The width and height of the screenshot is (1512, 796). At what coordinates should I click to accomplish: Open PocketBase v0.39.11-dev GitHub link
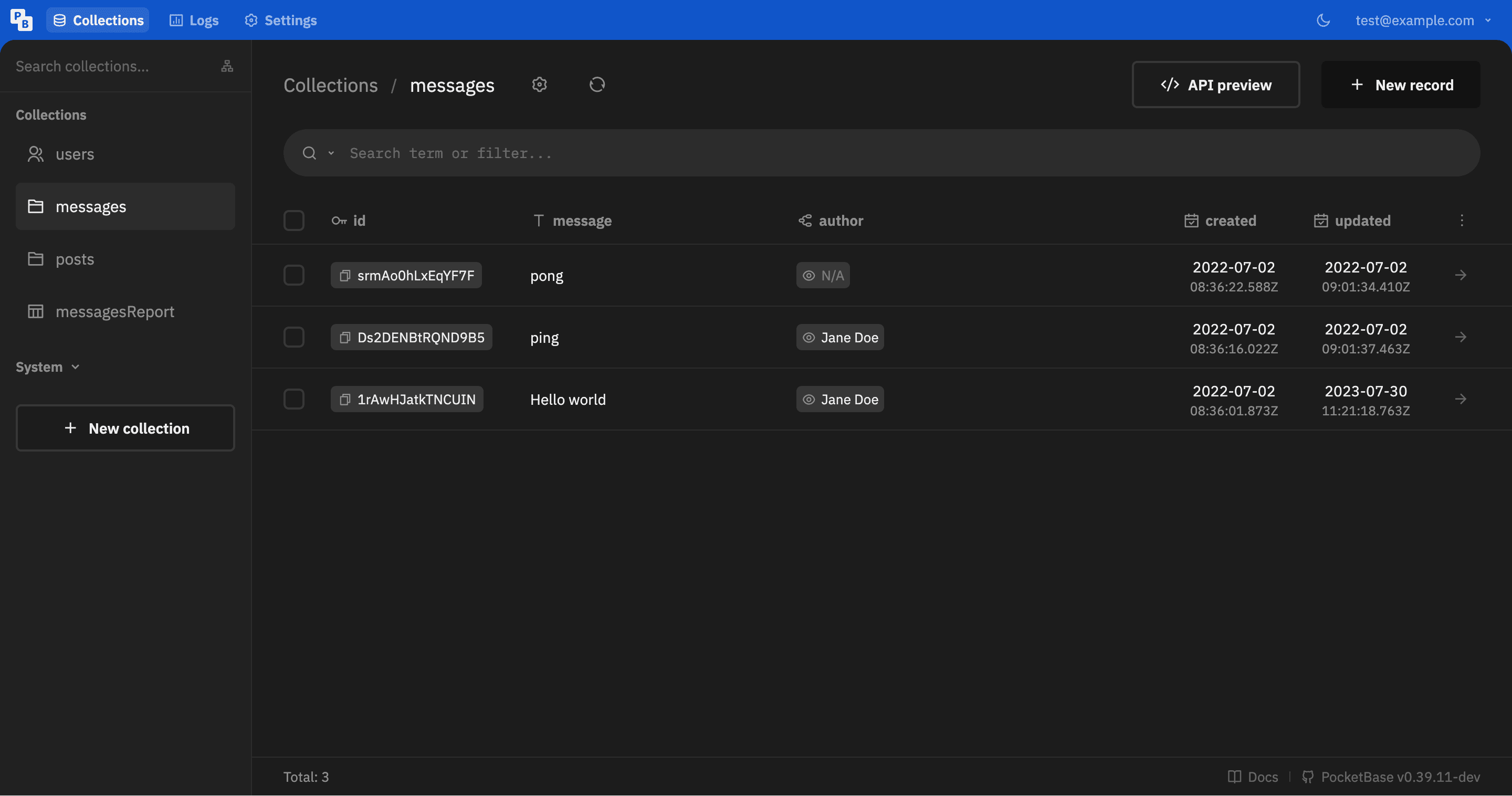point(1391,777)
